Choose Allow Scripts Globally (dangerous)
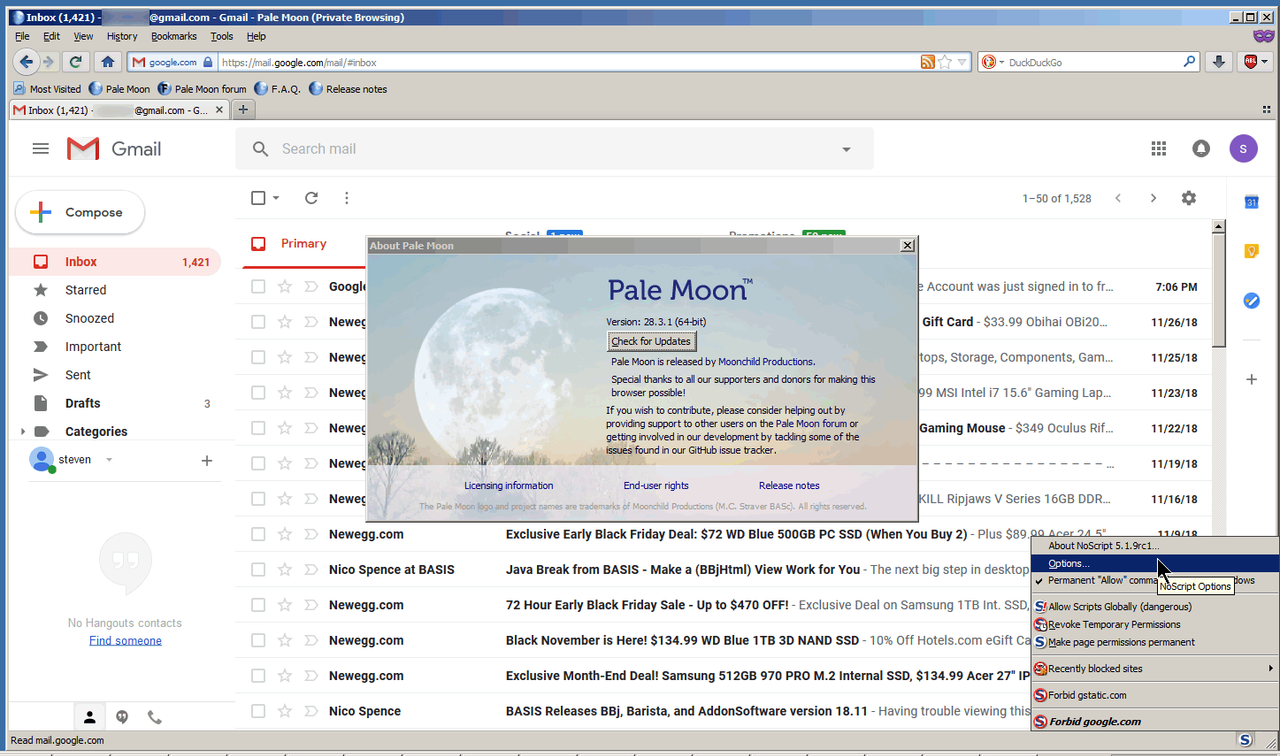Image resolution: width=1280 pixels, height=756 pixels. (1155, 607)
